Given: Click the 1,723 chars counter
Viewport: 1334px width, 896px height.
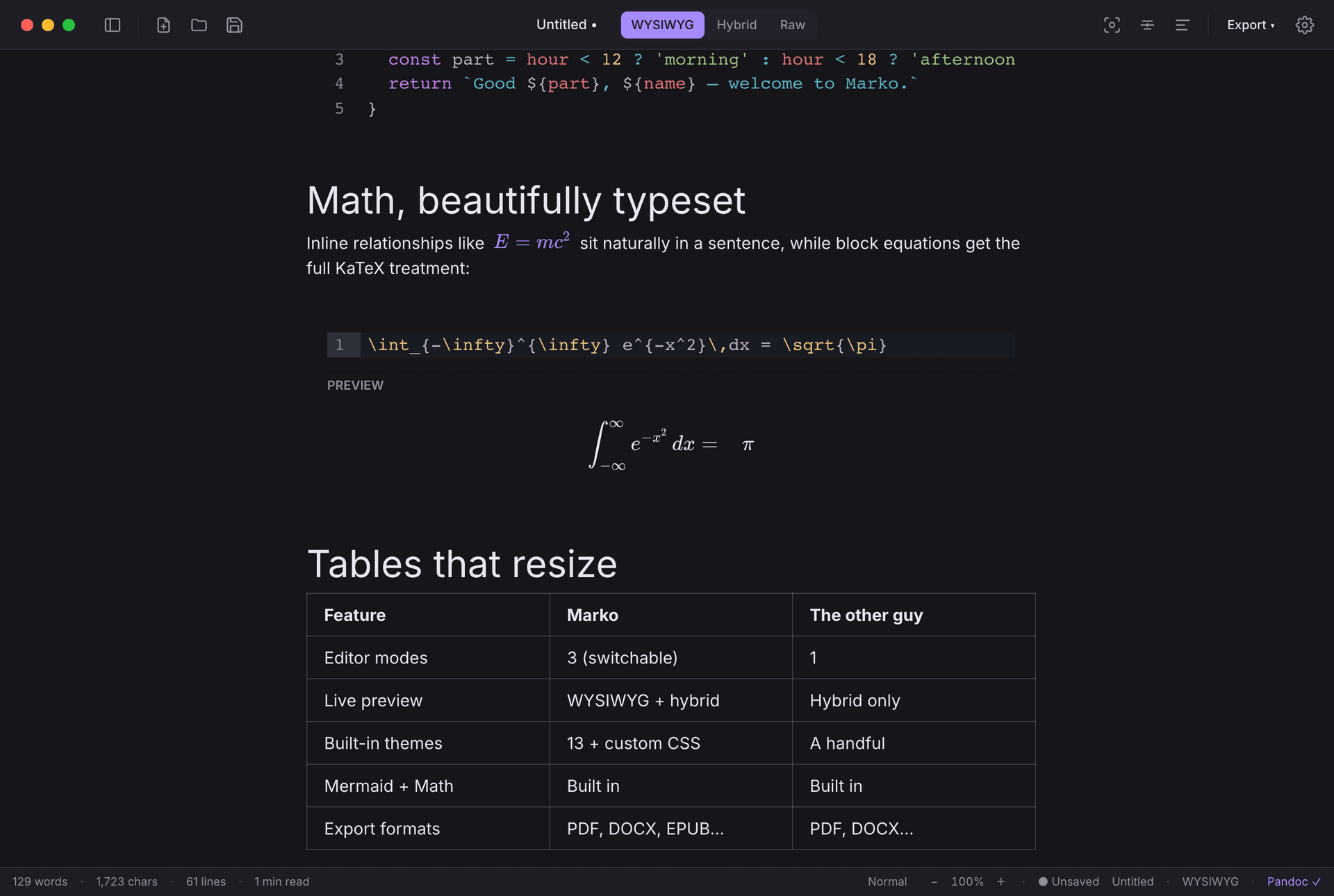Looking at the screenshot, I should pyautogui.click(x=126, y=881).
